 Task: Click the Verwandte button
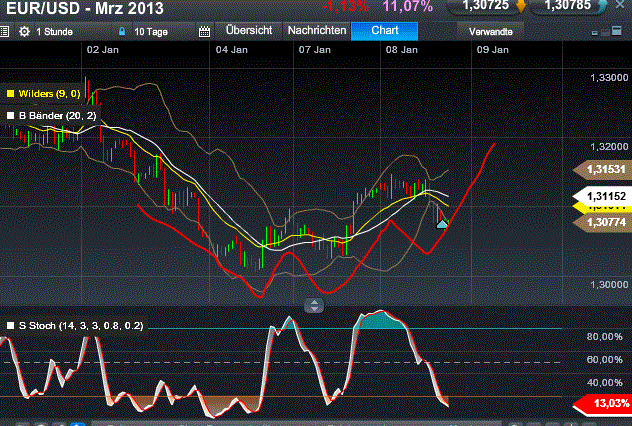490,32
